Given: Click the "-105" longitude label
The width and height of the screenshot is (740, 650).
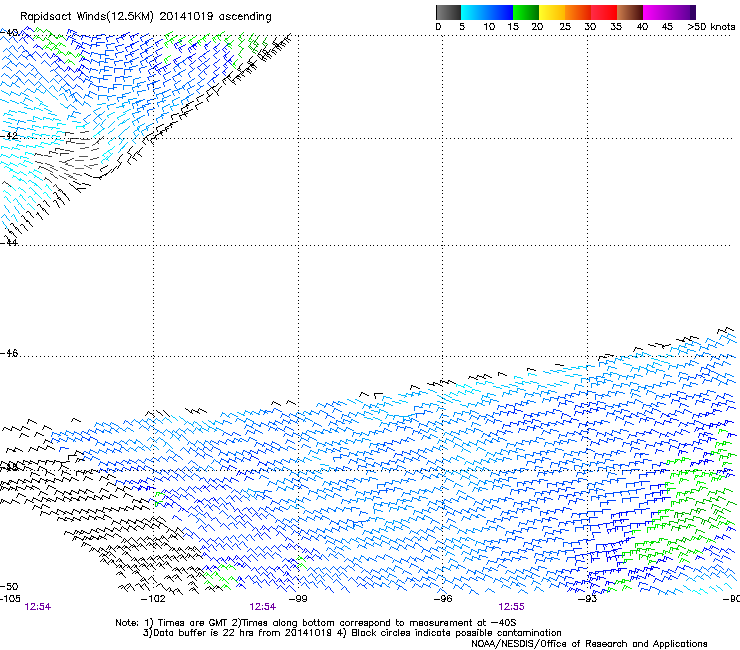Looking at the screenshot, I should 10,599.
